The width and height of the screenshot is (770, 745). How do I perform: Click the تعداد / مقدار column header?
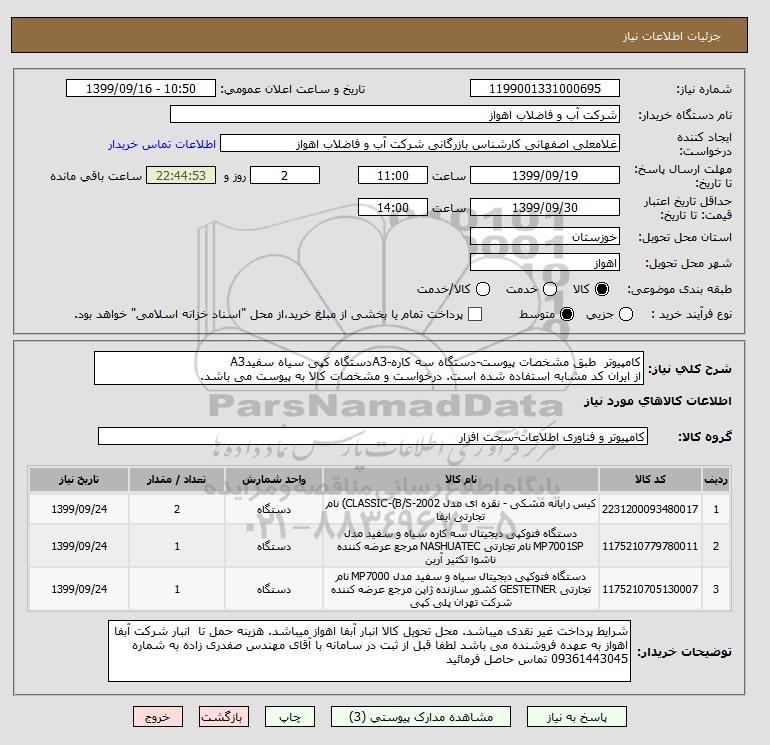pyautogui.click(x=177, y=479)
